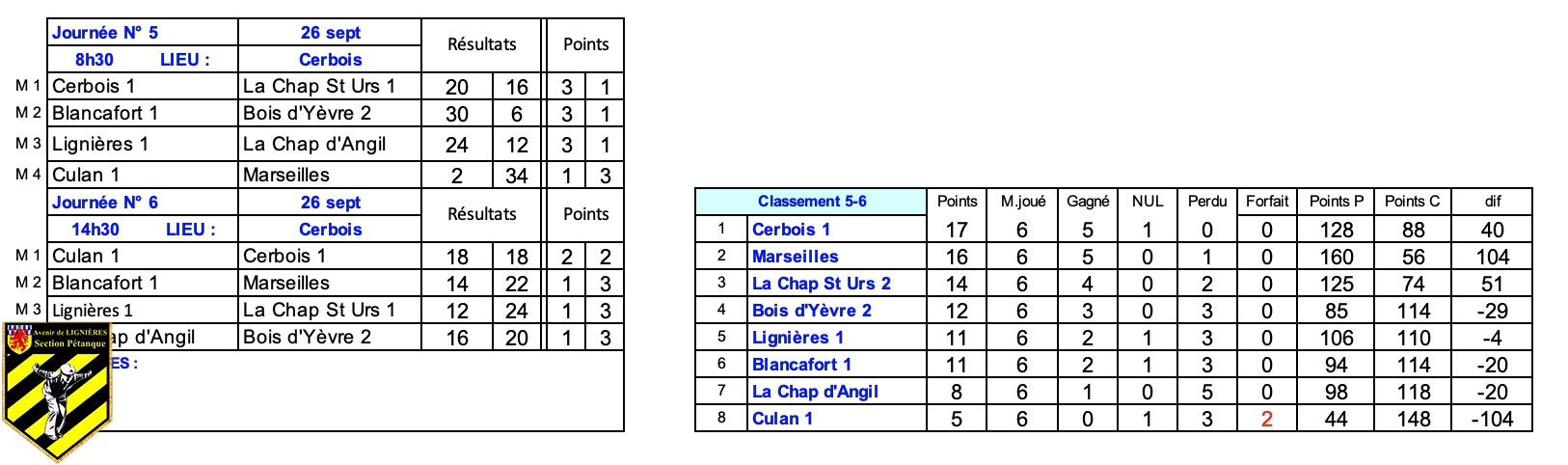Select La Chap d'Angil ranking entry
Screen dimensions: 1568x465
pos(815,392)
